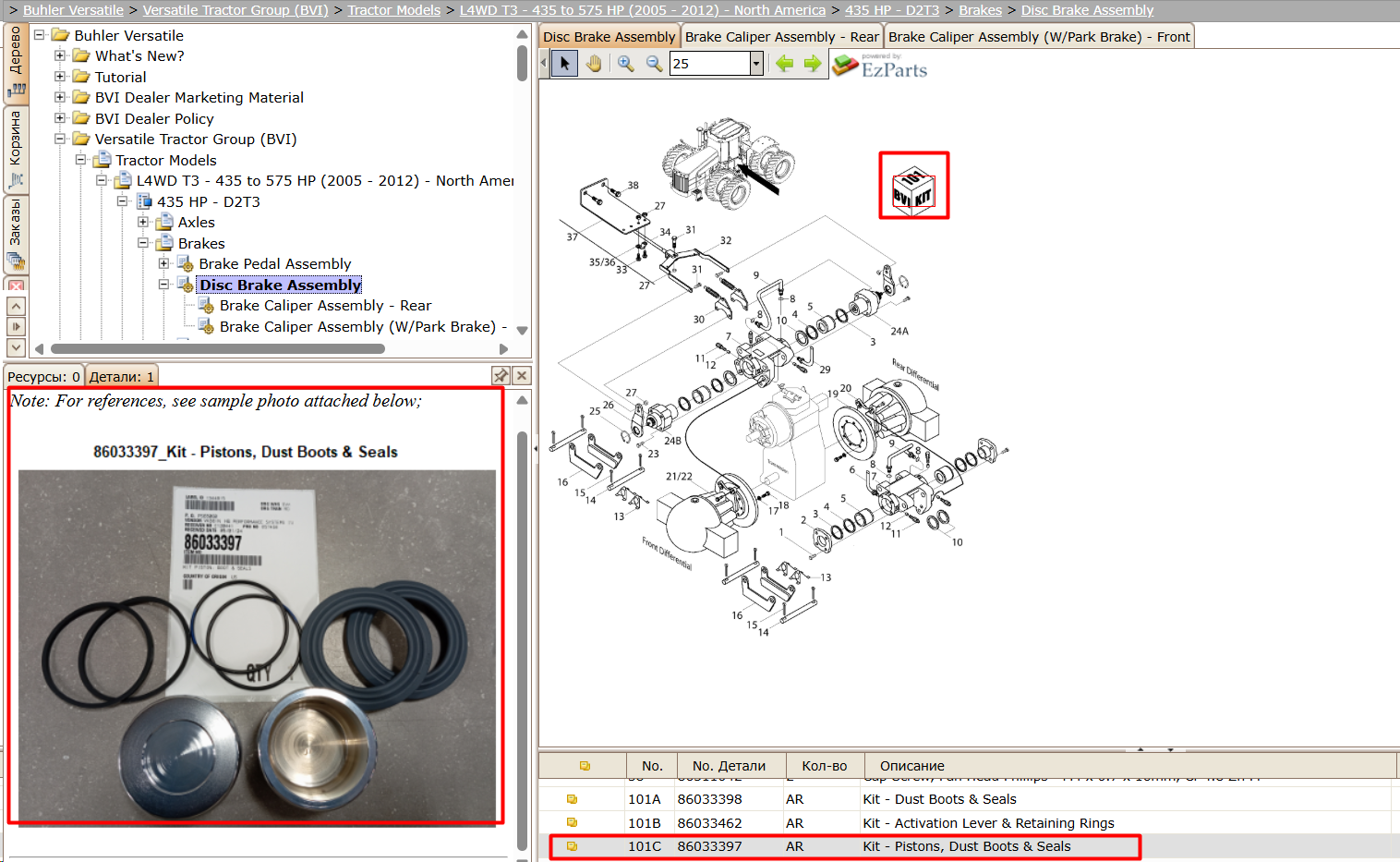Click the Pistons kit sample photo
The image size is (1400, 862).
click(x=257, y=646)
